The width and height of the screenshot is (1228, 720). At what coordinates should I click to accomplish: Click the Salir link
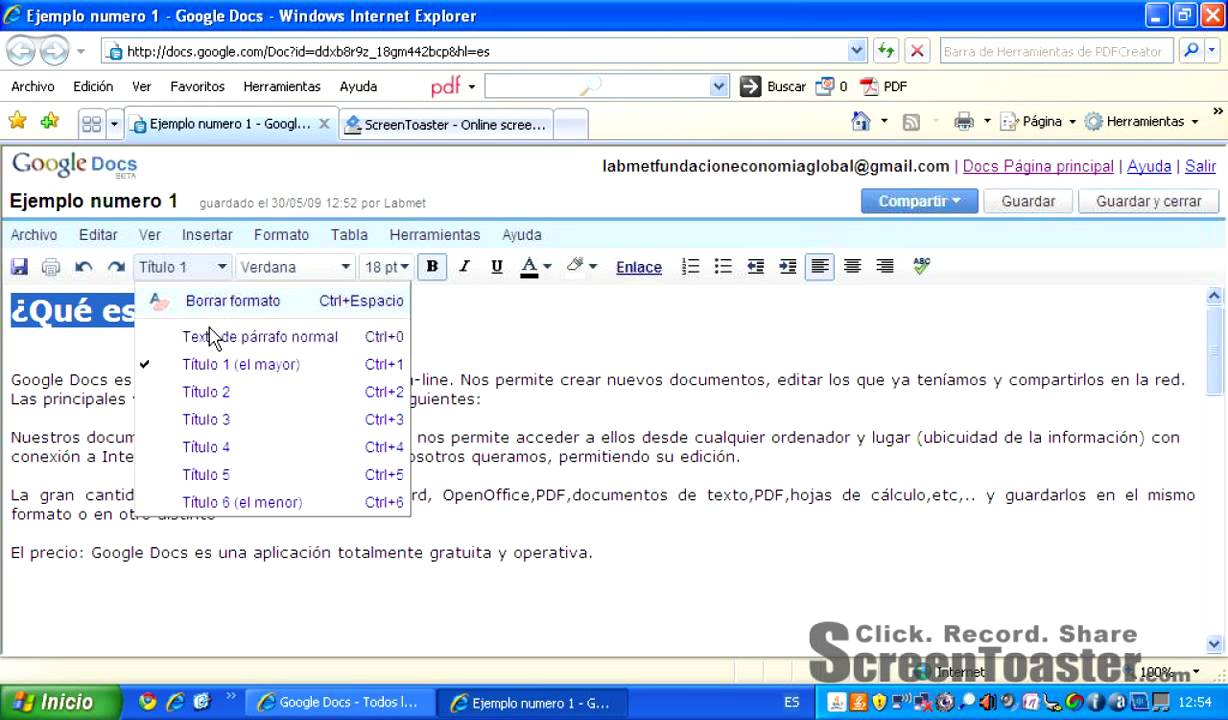[x=1200, y=167]
